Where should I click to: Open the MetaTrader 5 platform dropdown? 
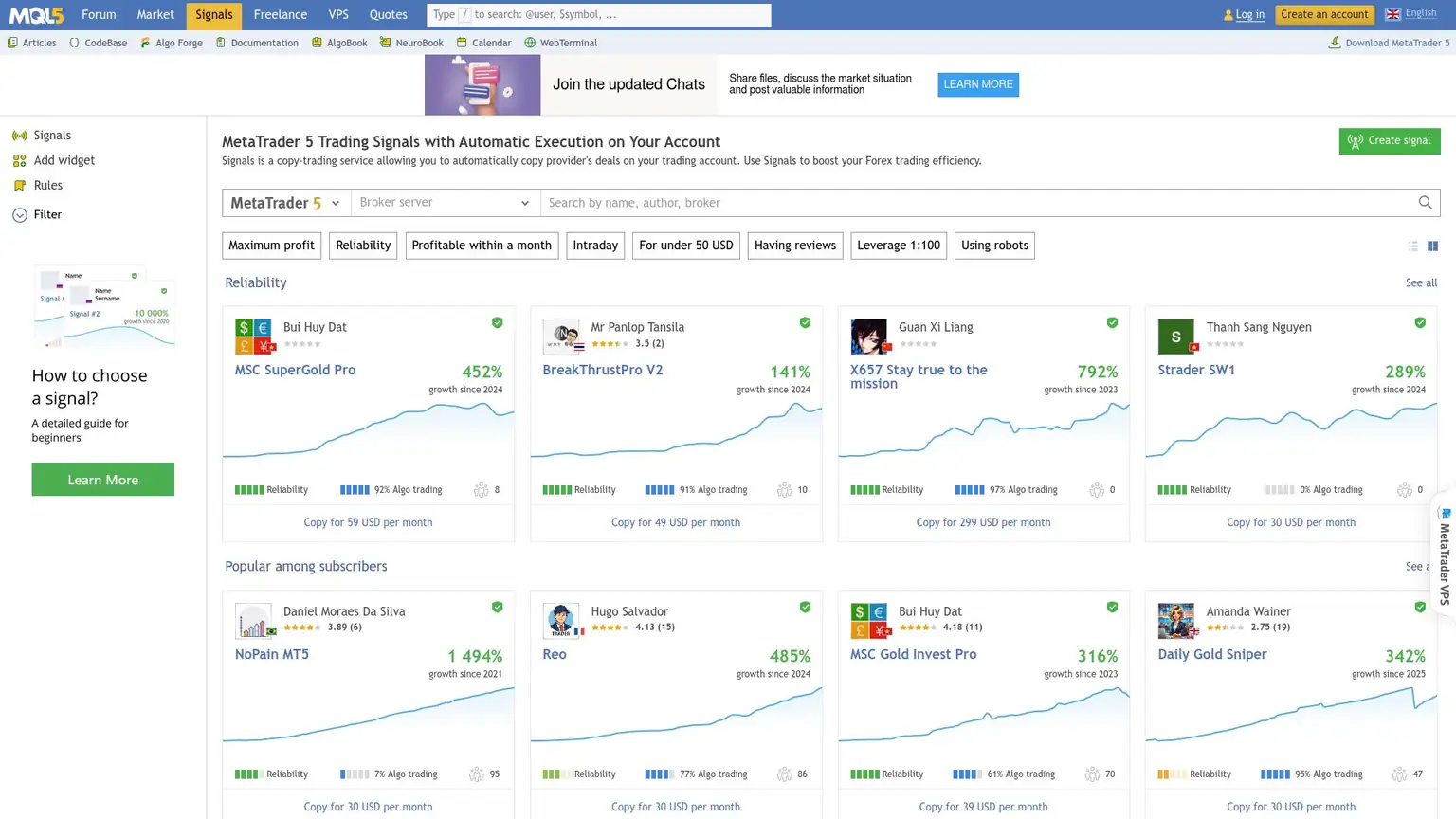click(286, 203)
